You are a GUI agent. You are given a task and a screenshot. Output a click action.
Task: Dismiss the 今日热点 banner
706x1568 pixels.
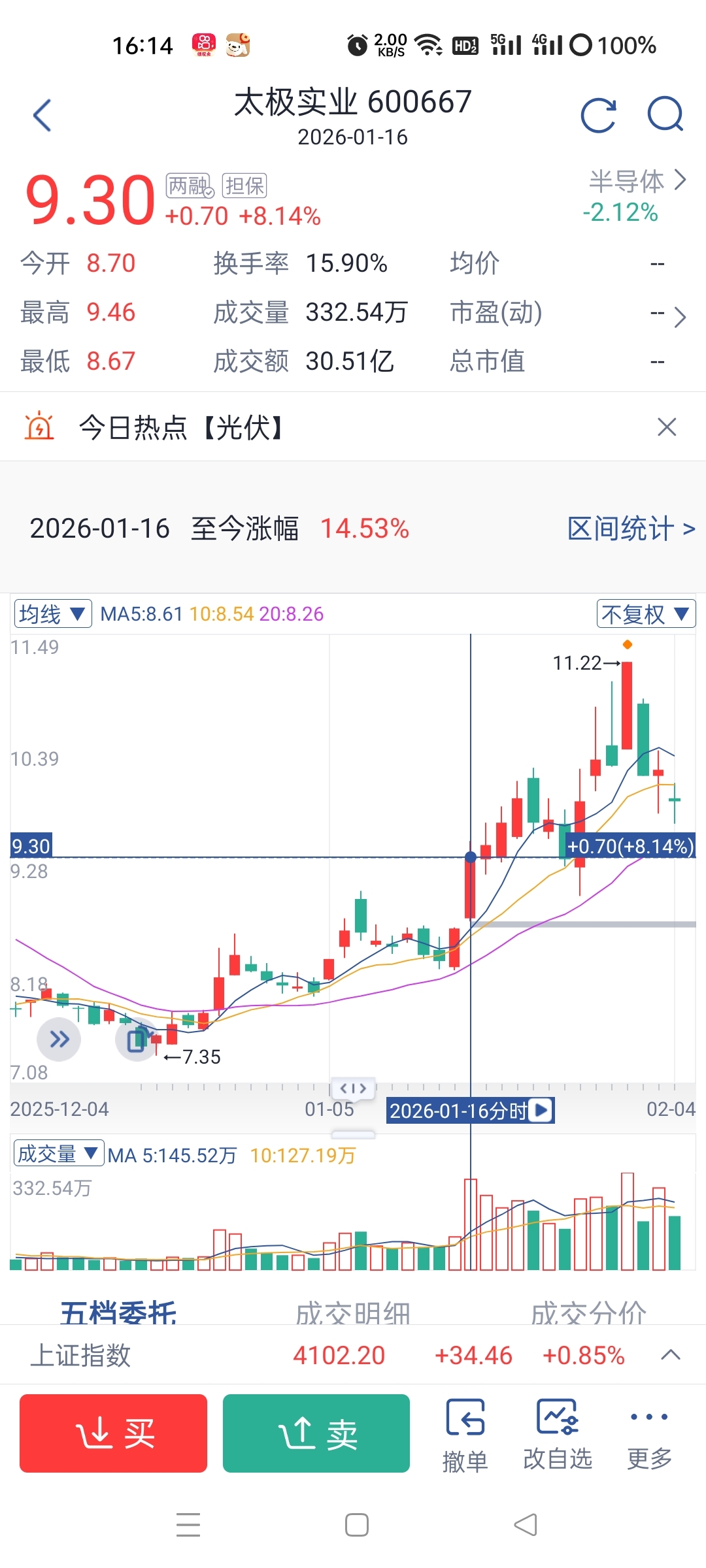point(667,427)
